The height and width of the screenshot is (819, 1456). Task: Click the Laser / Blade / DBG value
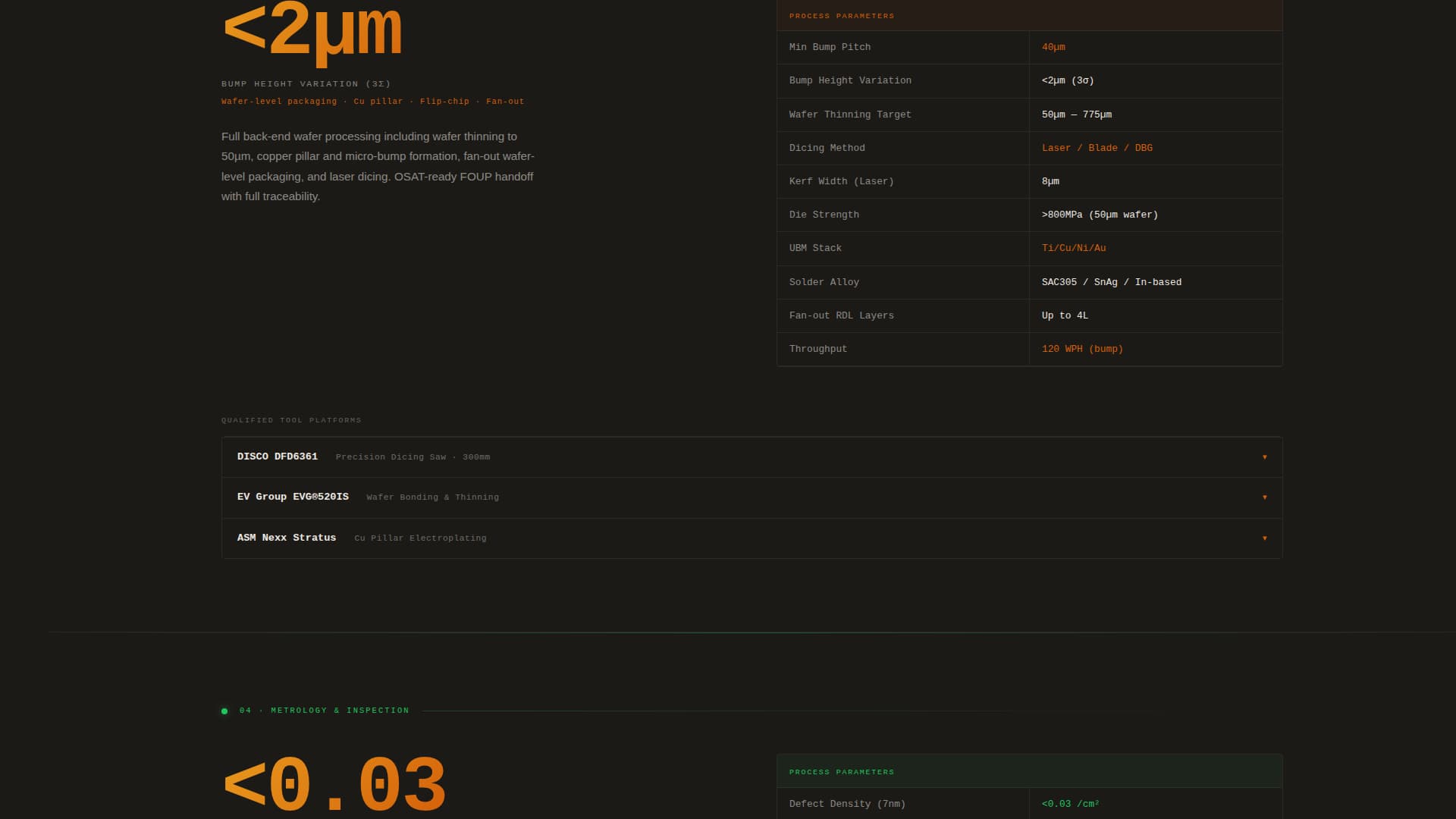(1097, 148)
